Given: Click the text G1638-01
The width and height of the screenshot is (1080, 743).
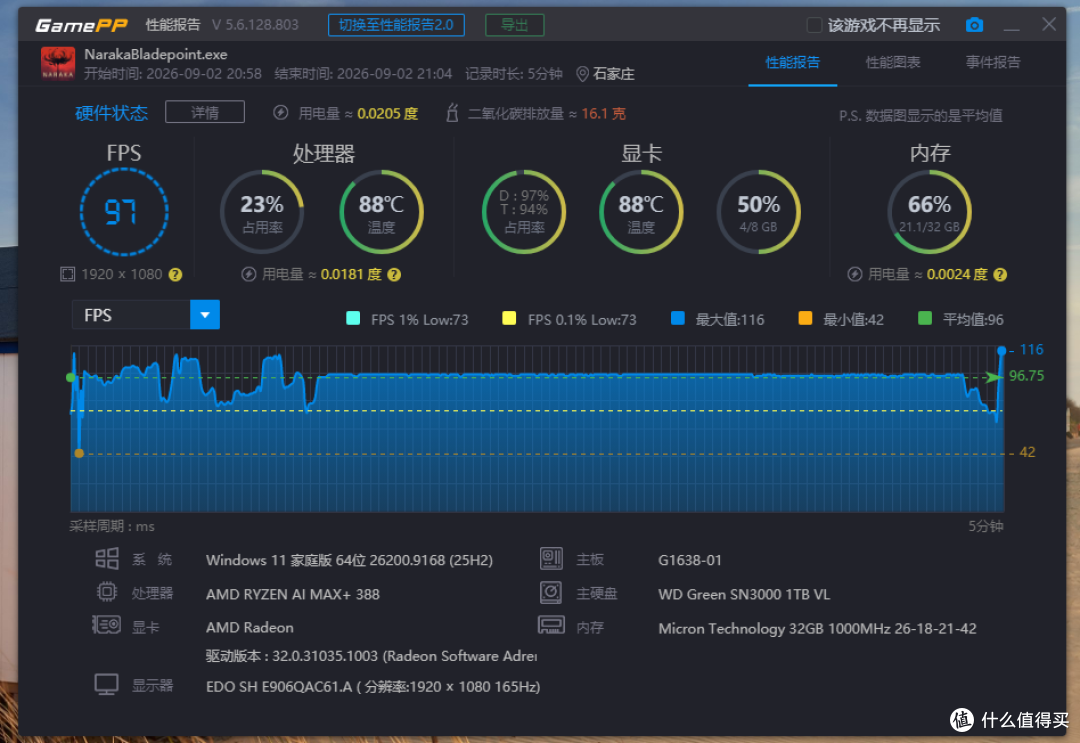Looking at the screenshot, I should (x=689, y=560).
